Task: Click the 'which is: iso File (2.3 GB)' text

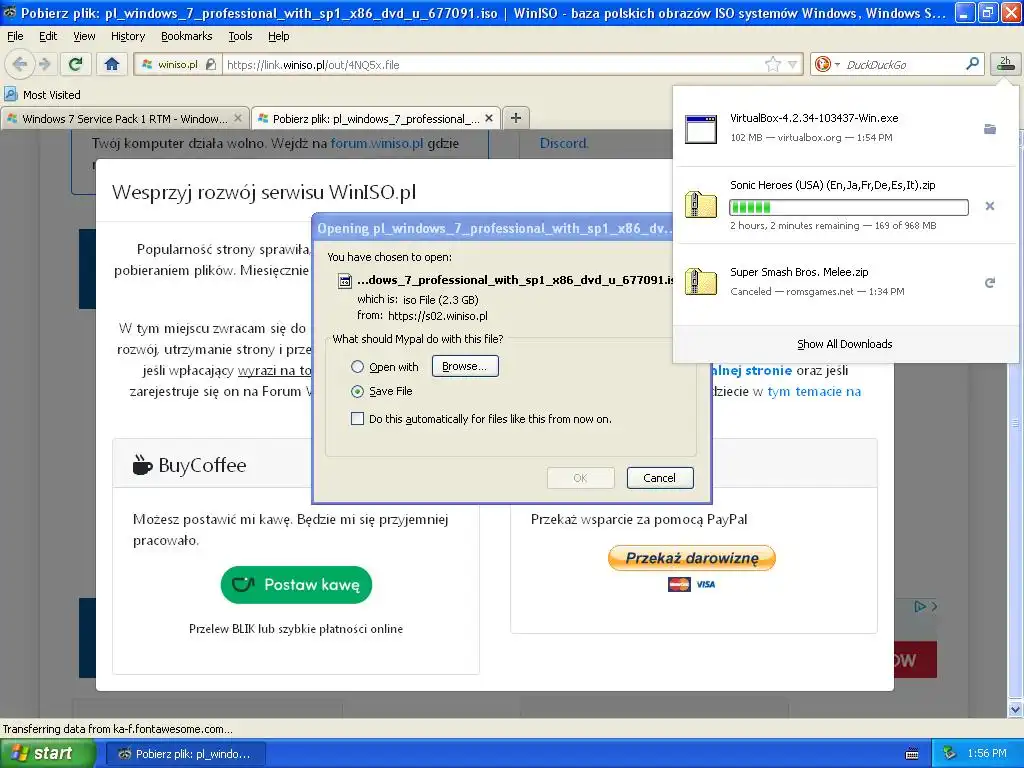Action: click(418, 299)
